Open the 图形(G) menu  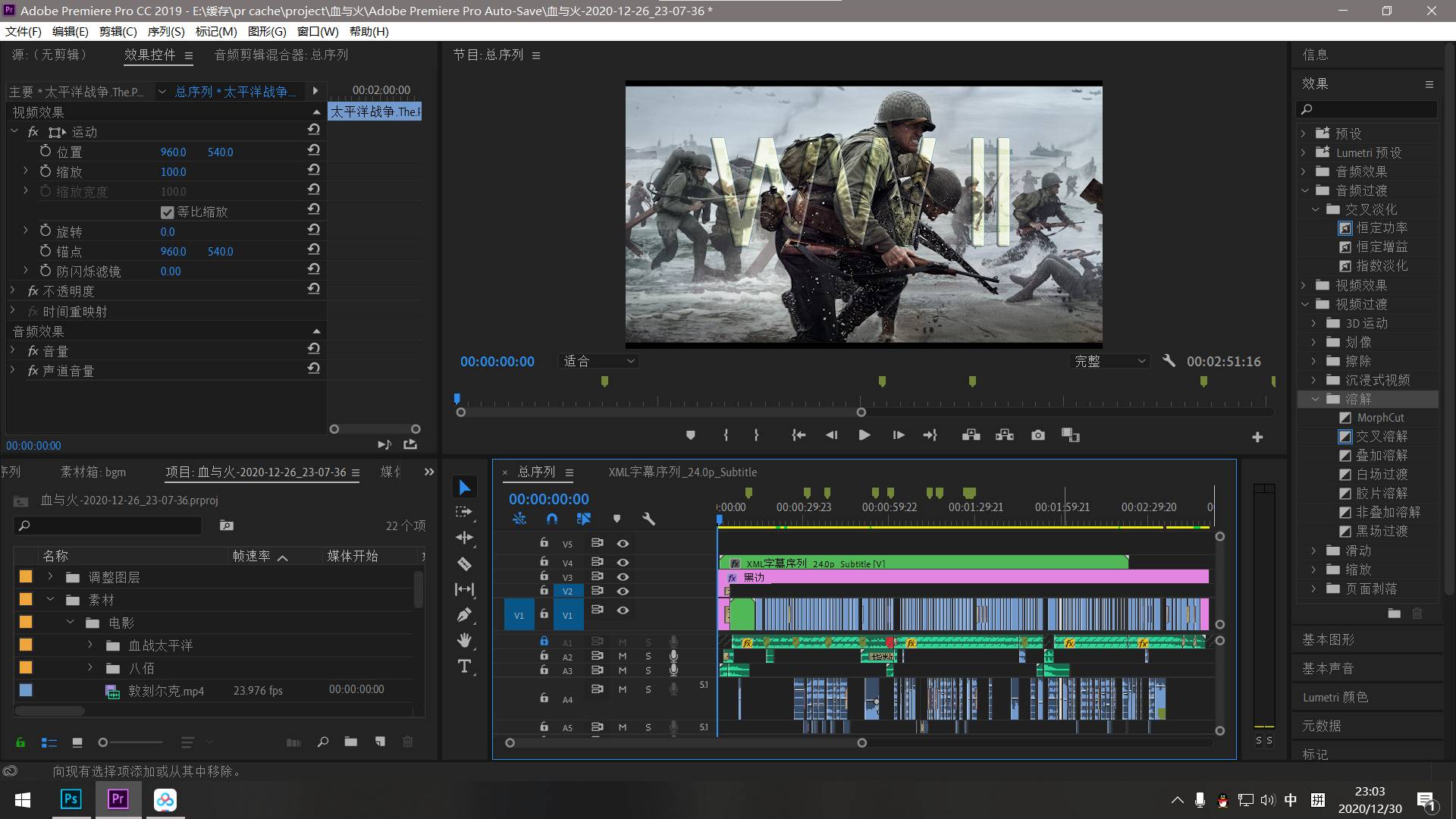coord(267,31)
